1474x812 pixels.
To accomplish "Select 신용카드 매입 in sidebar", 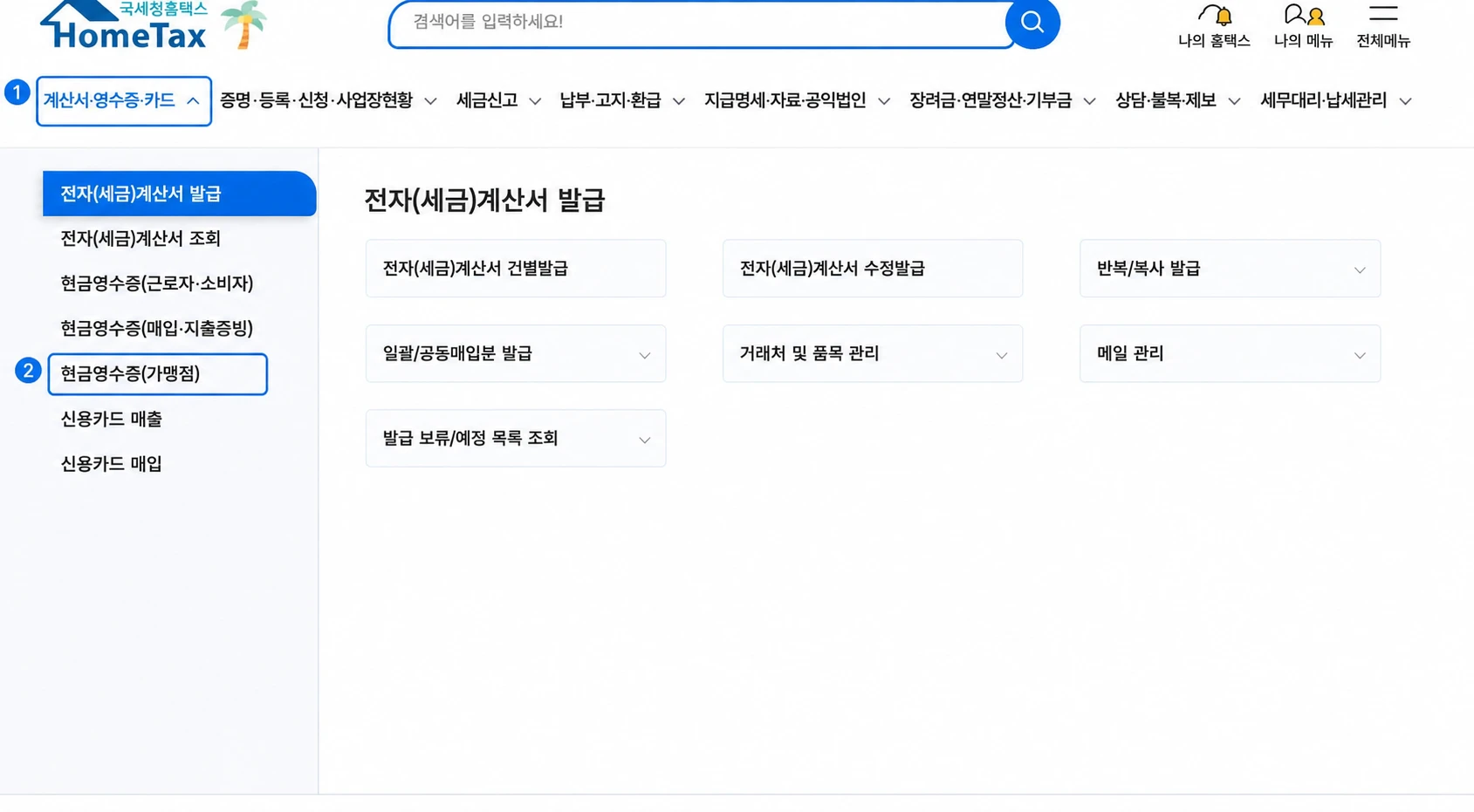I will click(112, 464).
